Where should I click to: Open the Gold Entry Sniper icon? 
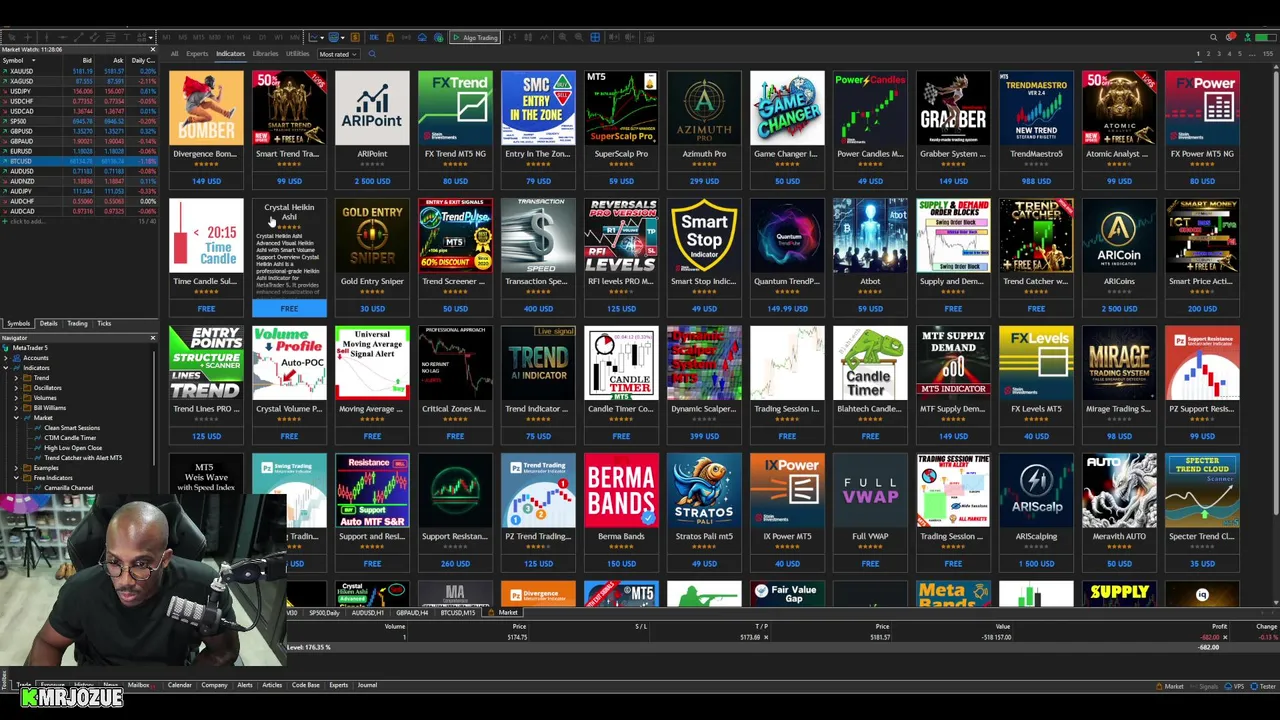click(372, 236)
